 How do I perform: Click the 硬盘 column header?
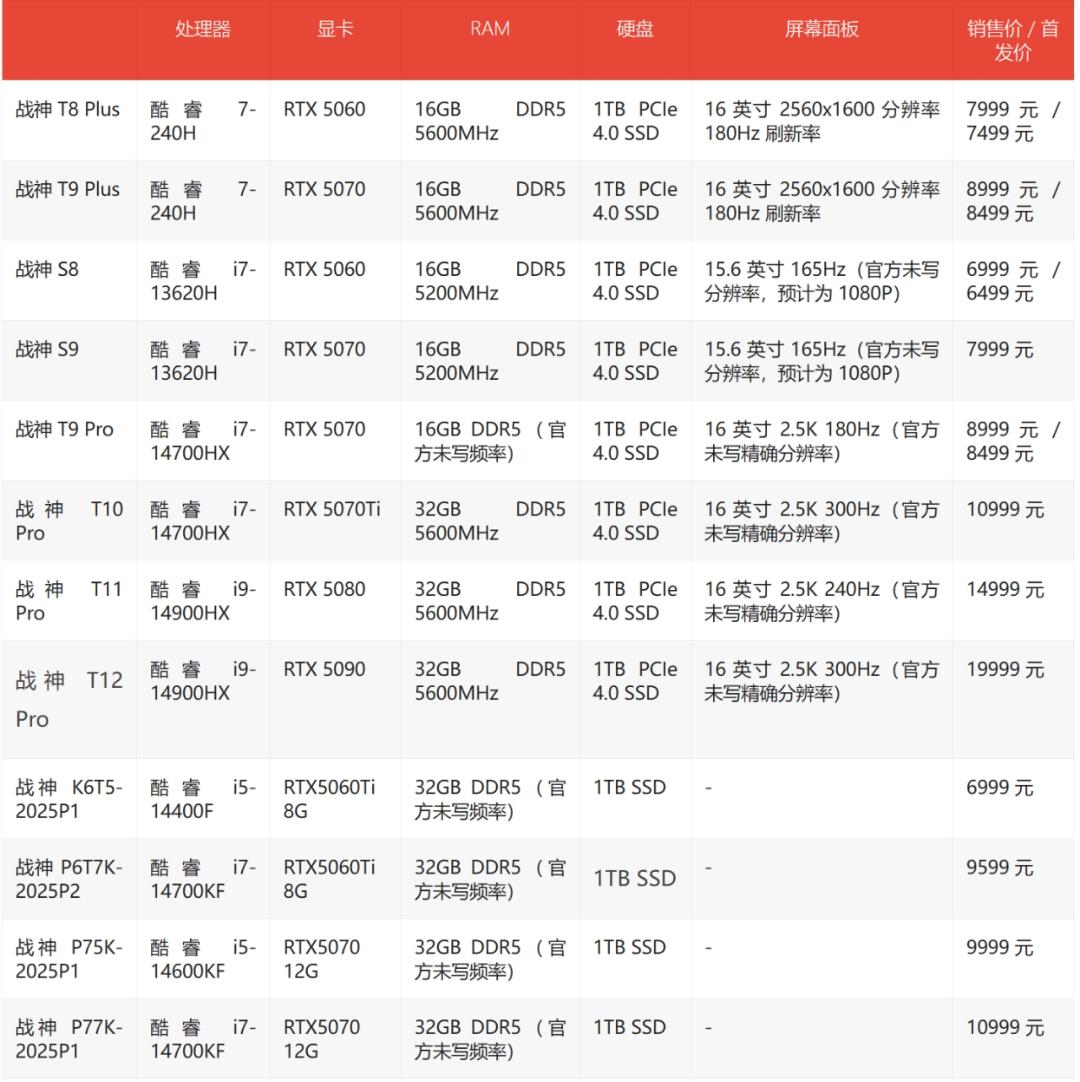pyautogui.click(x=635, y=29)
